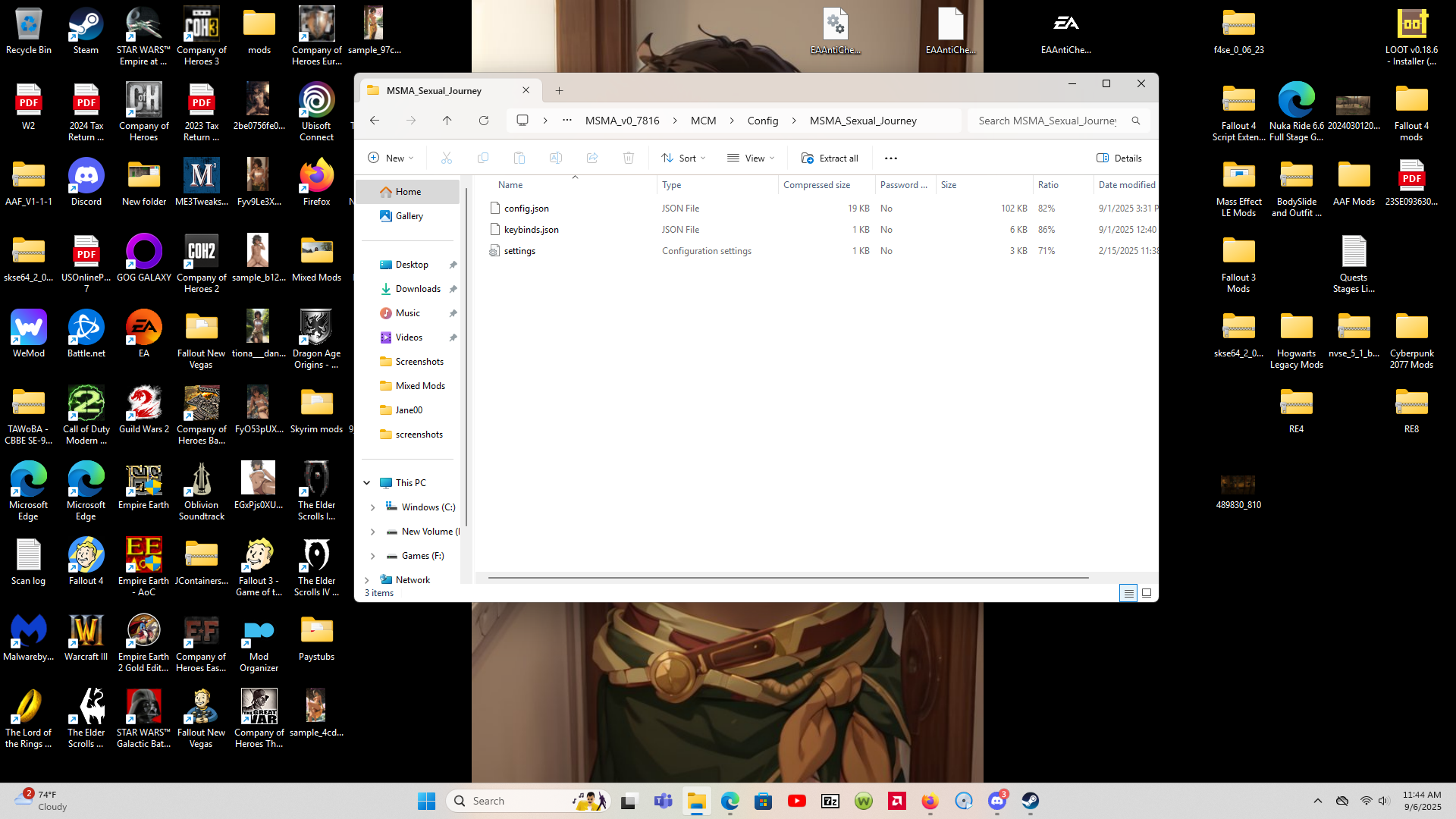Go back in File Explorer

click(375, 121)
